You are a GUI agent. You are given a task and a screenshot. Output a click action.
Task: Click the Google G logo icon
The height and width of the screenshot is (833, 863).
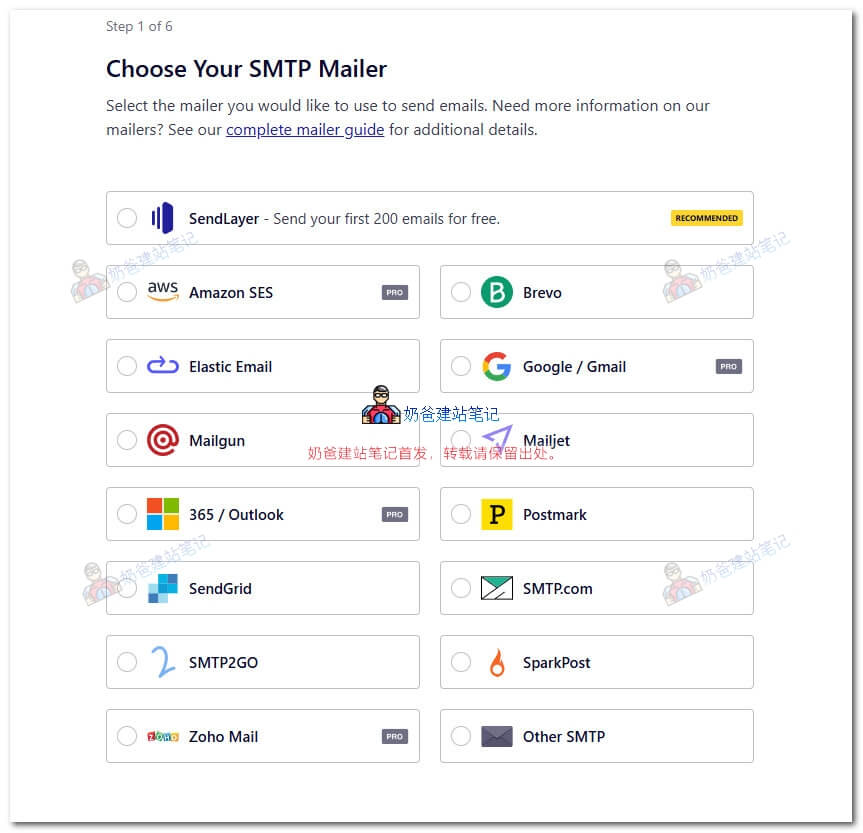pyautogui.click(x=496, y=366)
